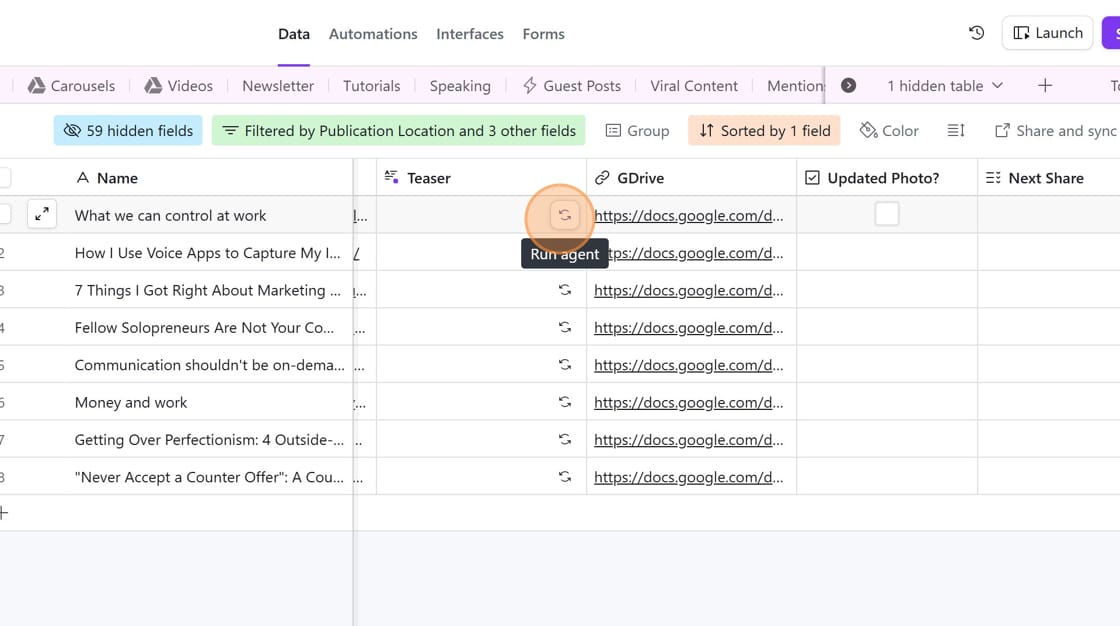Screen dimensions: 1120x626
Task: Open the "Sorted by 1 field" panel
Action: (764, 130)
